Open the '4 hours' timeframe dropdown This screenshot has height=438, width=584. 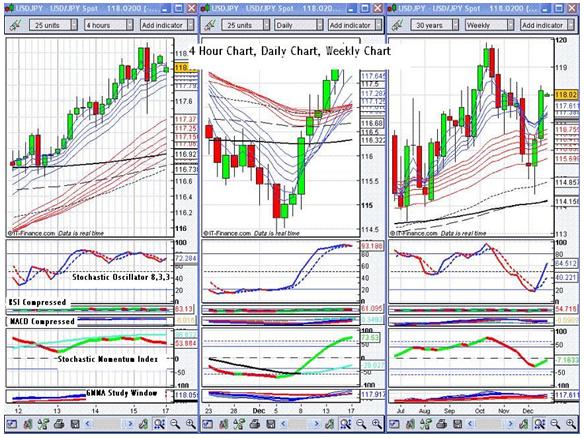point(108,25)
